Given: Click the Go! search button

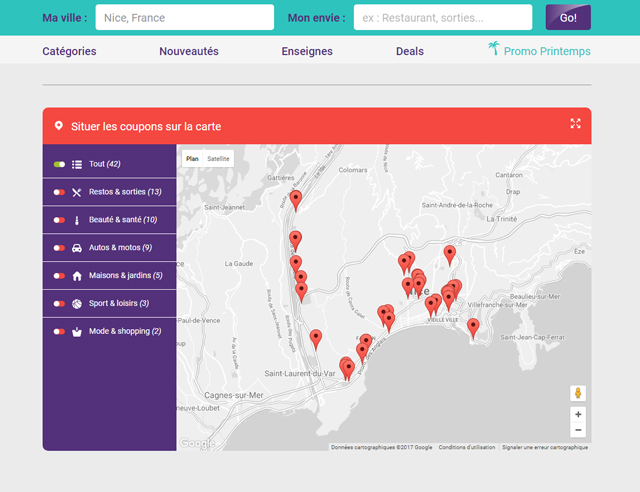Looking at the screenshot, I should (568, 18).
